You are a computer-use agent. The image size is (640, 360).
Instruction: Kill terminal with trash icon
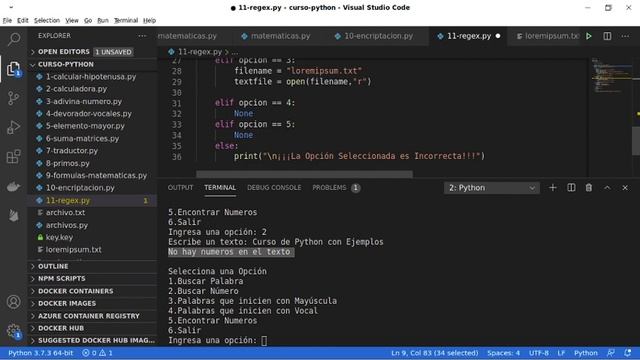(589, 188)
